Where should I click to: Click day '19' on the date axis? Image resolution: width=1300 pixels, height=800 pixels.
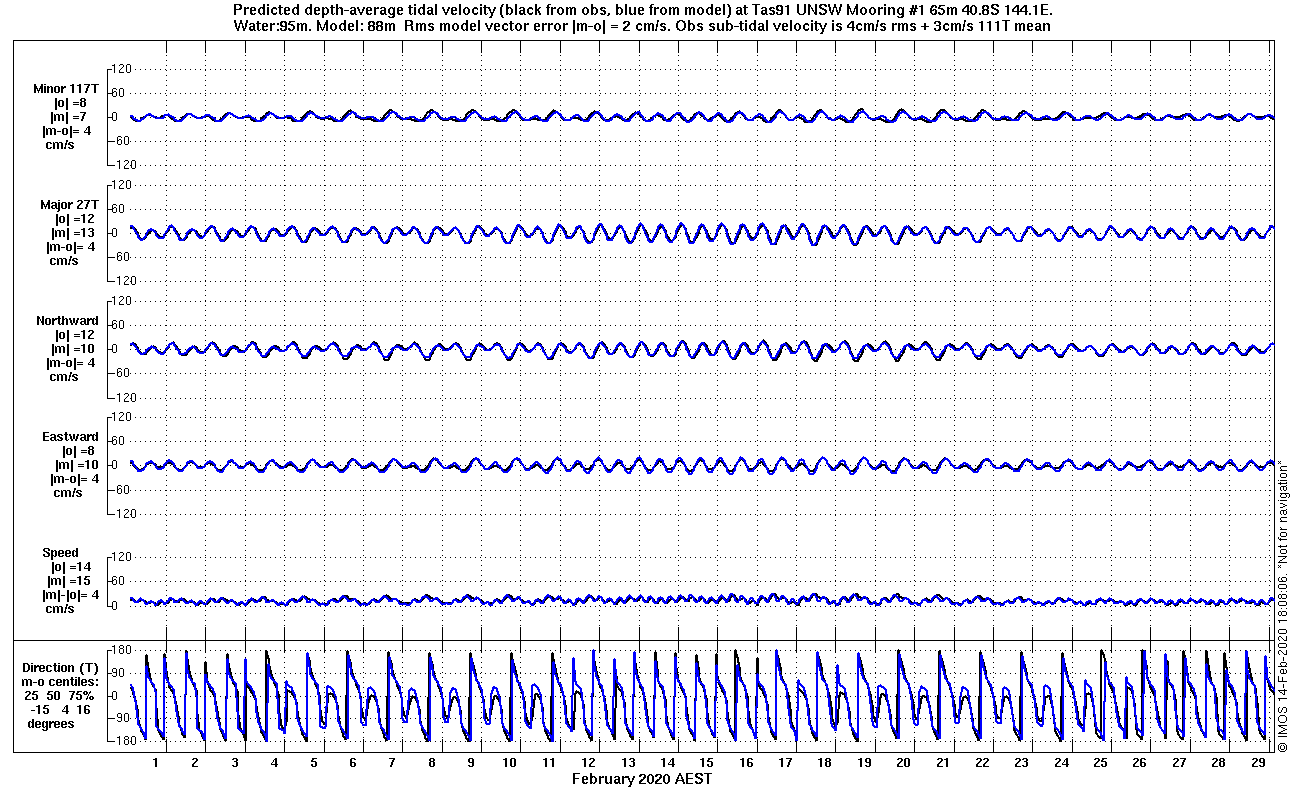pos(863,763)
